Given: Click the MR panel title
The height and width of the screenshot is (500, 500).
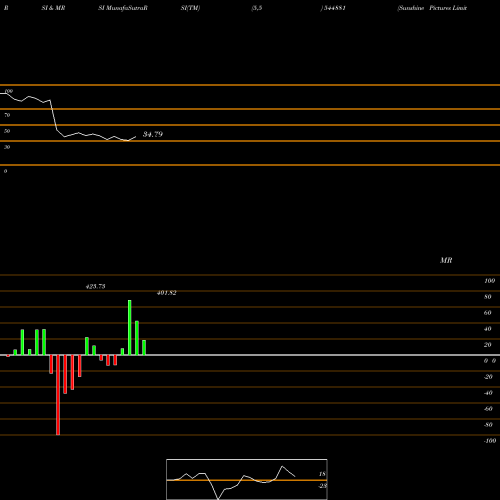Looking at the screenshot, I should pyautogui.click(x=446, y=260).
